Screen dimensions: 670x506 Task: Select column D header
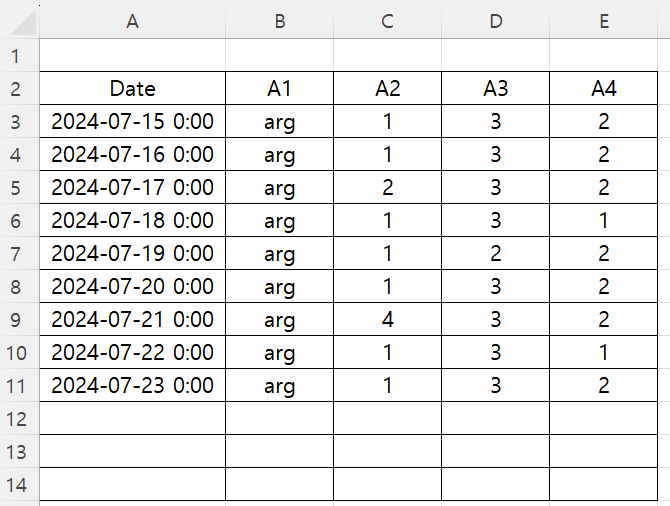tap(496, 21)
